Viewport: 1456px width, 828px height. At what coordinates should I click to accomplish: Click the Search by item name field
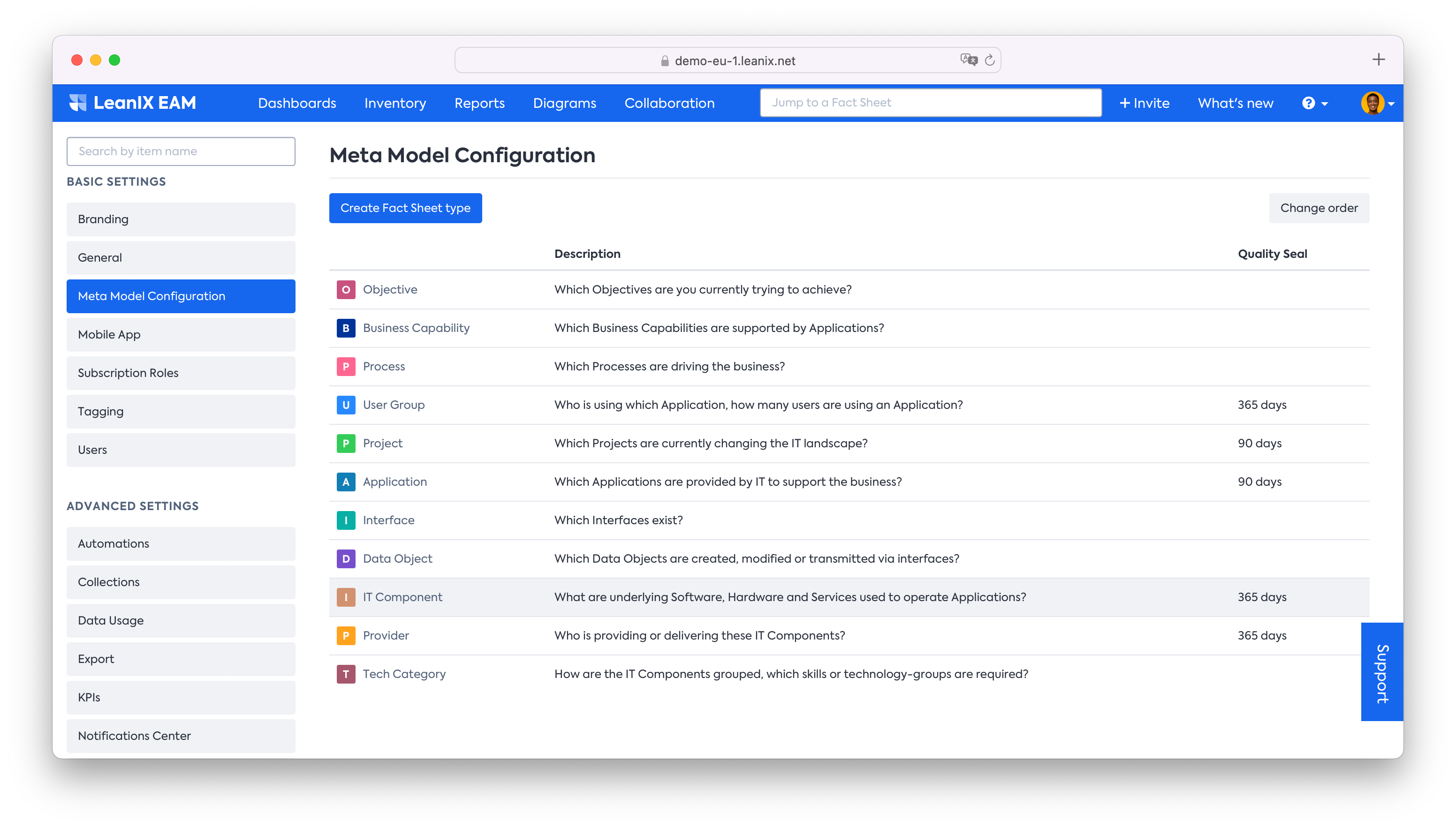click(181, 151)
